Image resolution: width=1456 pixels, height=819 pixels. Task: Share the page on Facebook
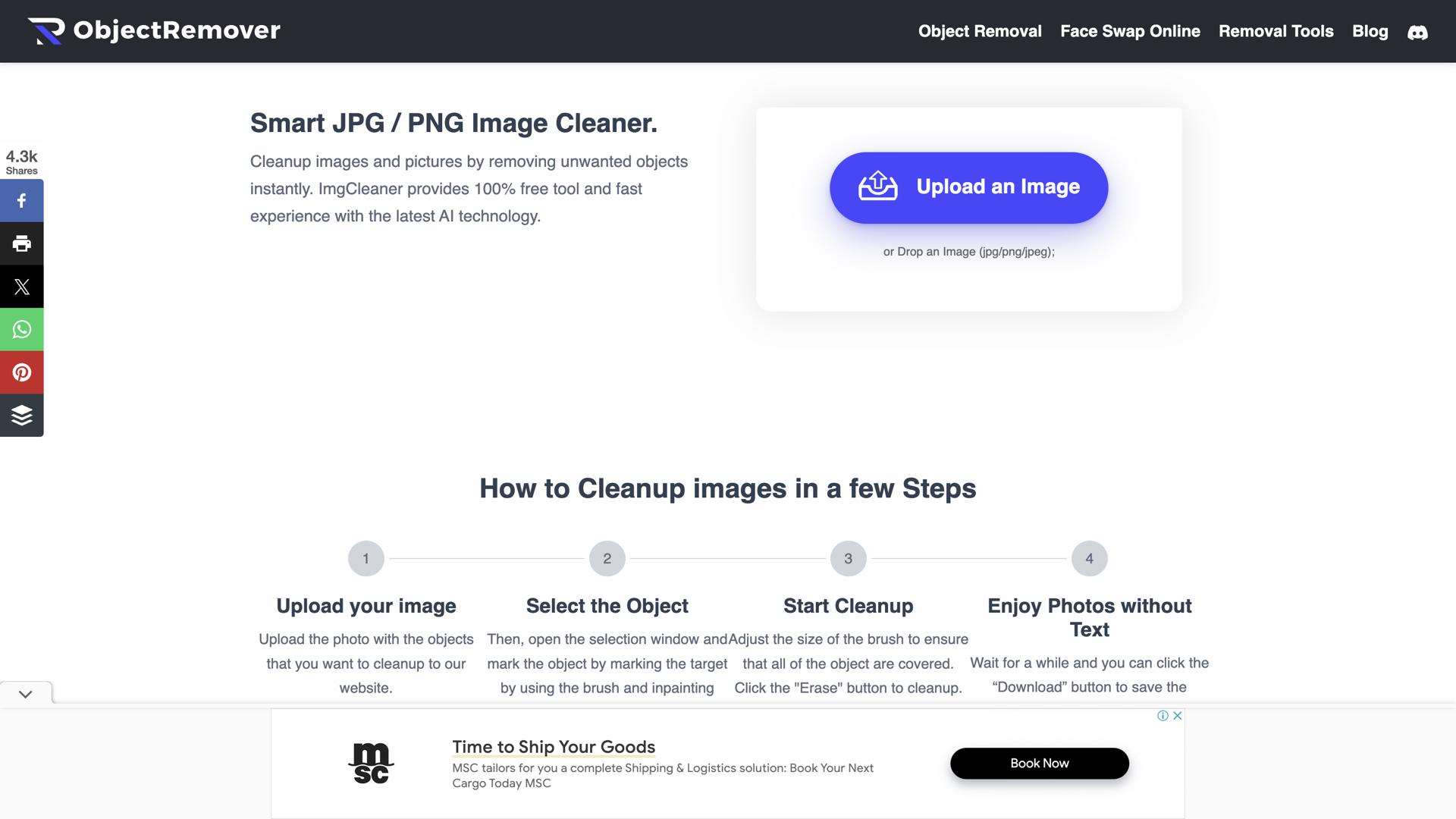[21, 200]
